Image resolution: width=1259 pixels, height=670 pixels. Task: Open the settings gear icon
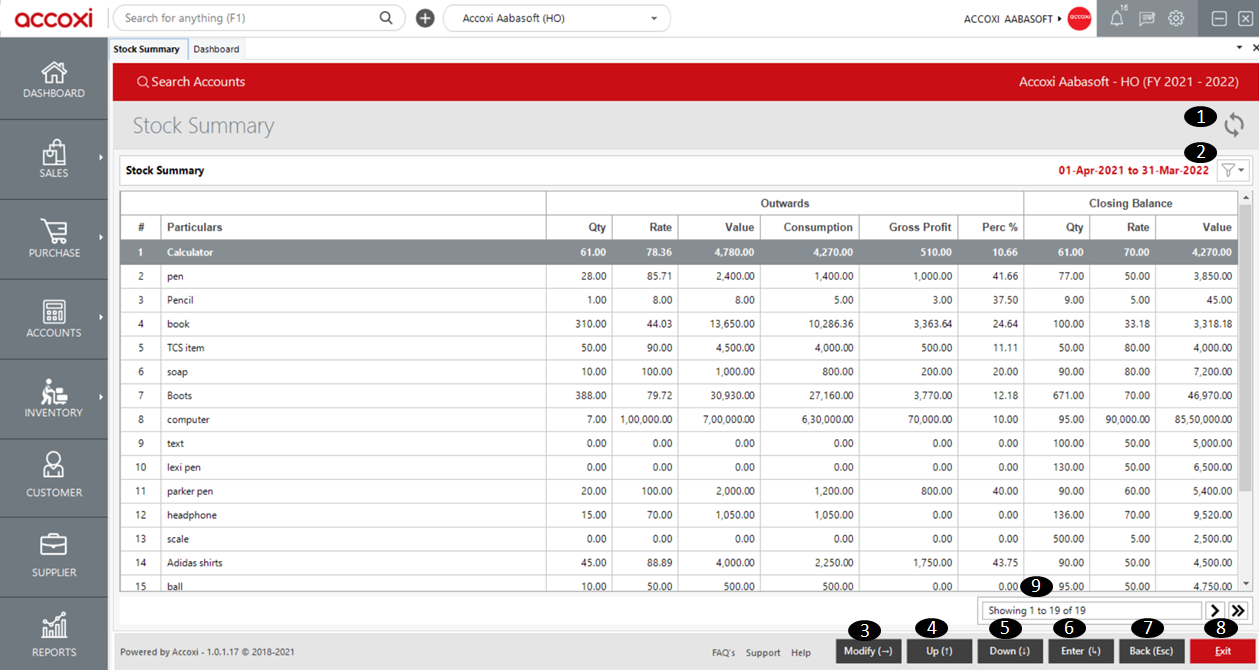[1176, 18]
